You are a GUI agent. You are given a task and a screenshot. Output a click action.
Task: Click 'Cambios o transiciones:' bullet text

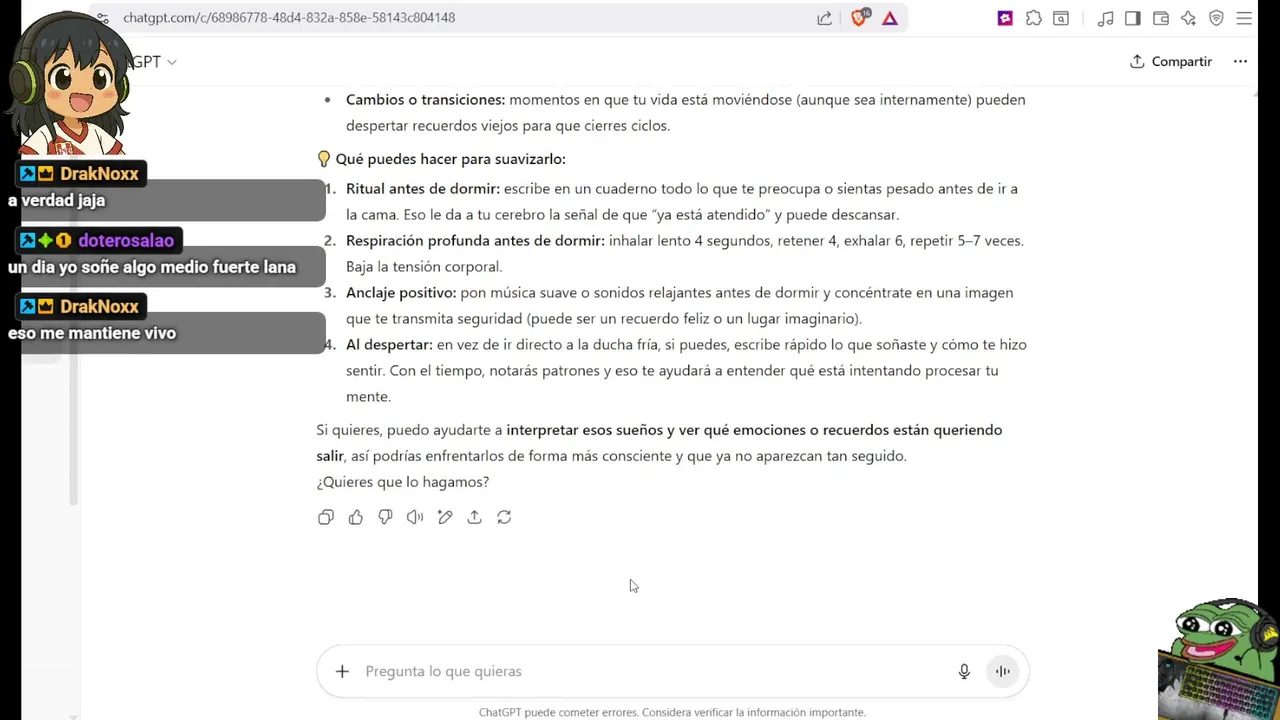coord(425,99)
